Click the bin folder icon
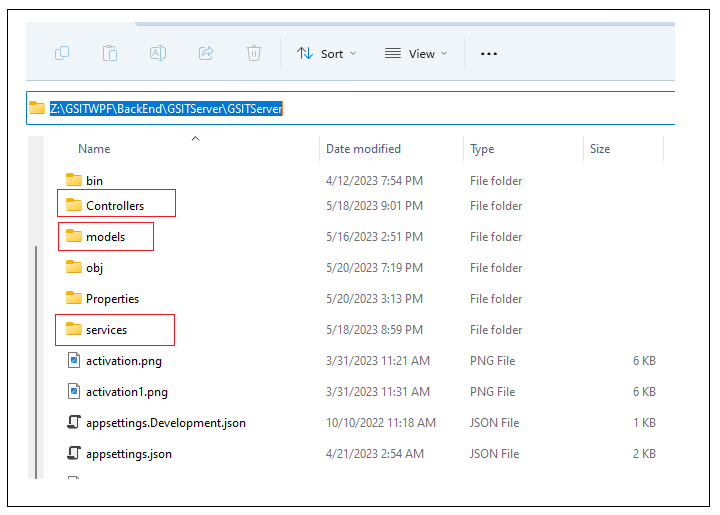The height and width of the screenshot is (515, 720). tap(73, 179)
